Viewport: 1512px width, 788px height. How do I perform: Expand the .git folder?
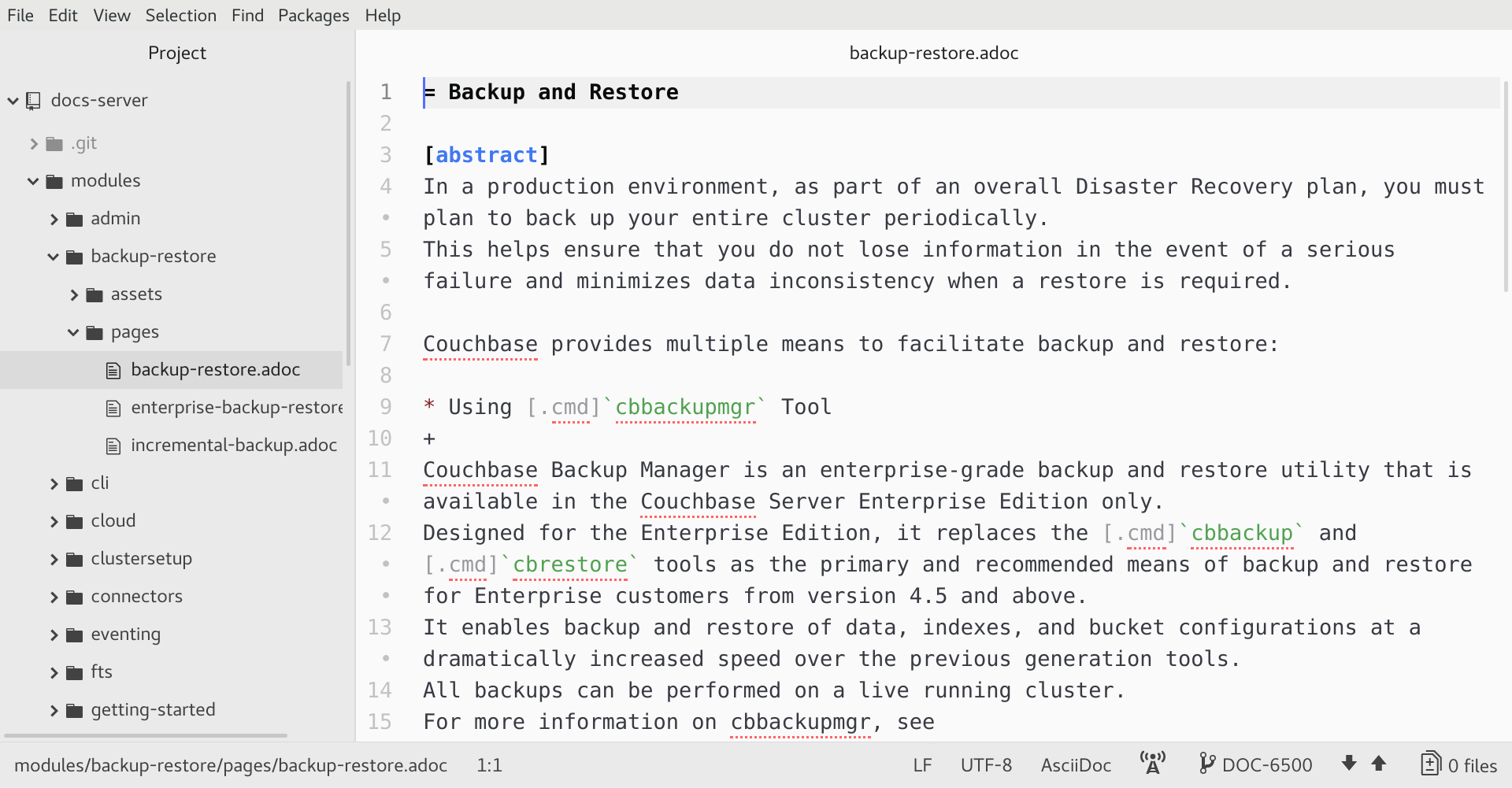[33, 142]
